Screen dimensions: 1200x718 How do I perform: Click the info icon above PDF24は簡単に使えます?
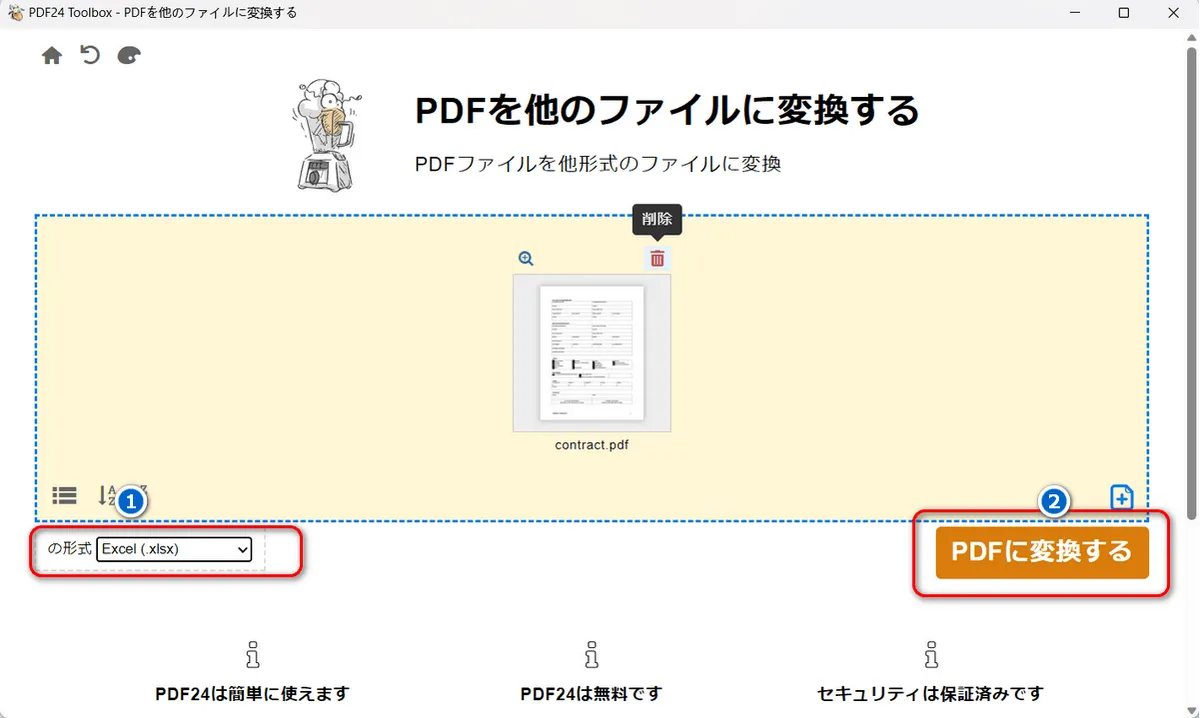click(x=252, y=656)
